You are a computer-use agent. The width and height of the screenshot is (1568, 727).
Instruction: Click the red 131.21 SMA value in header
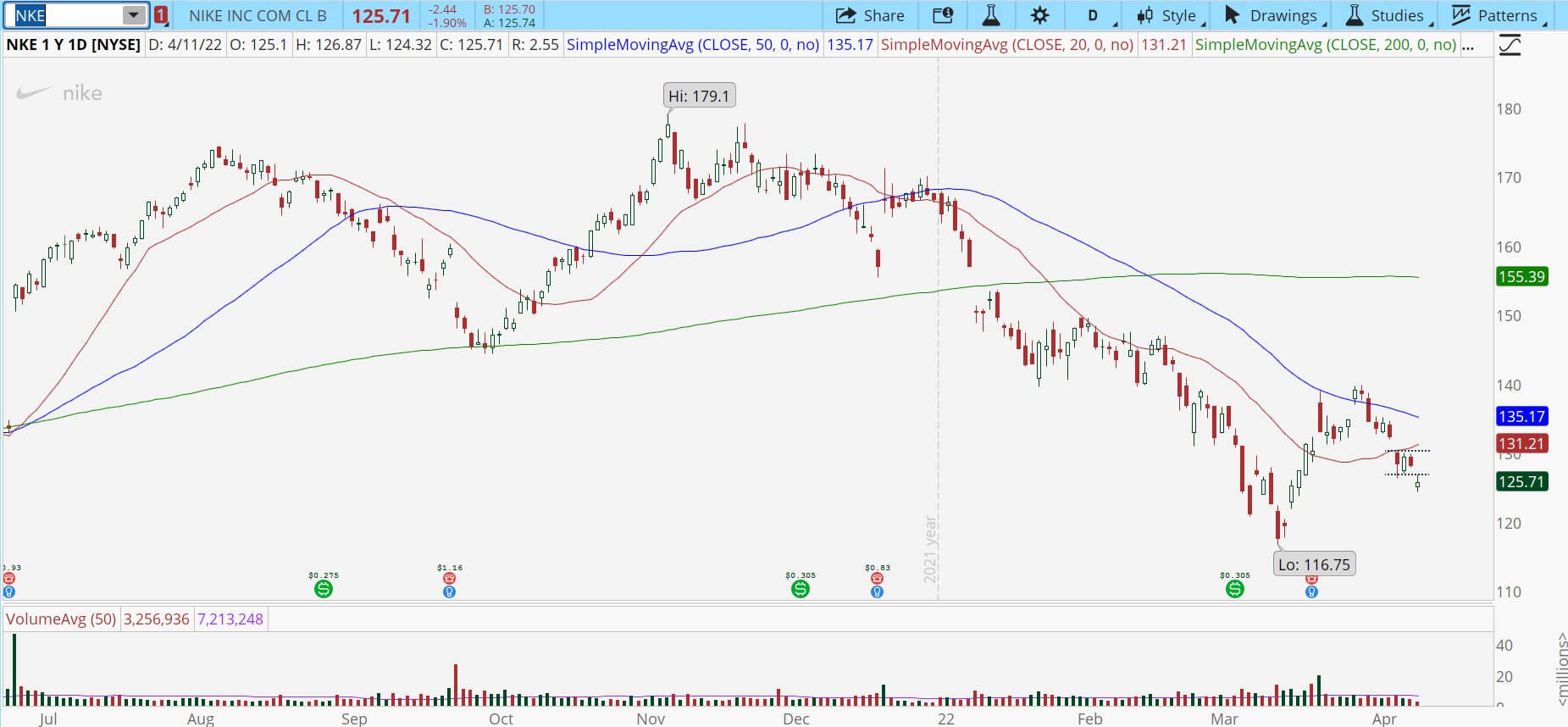pyautogui.click(x=1164, y=45)
